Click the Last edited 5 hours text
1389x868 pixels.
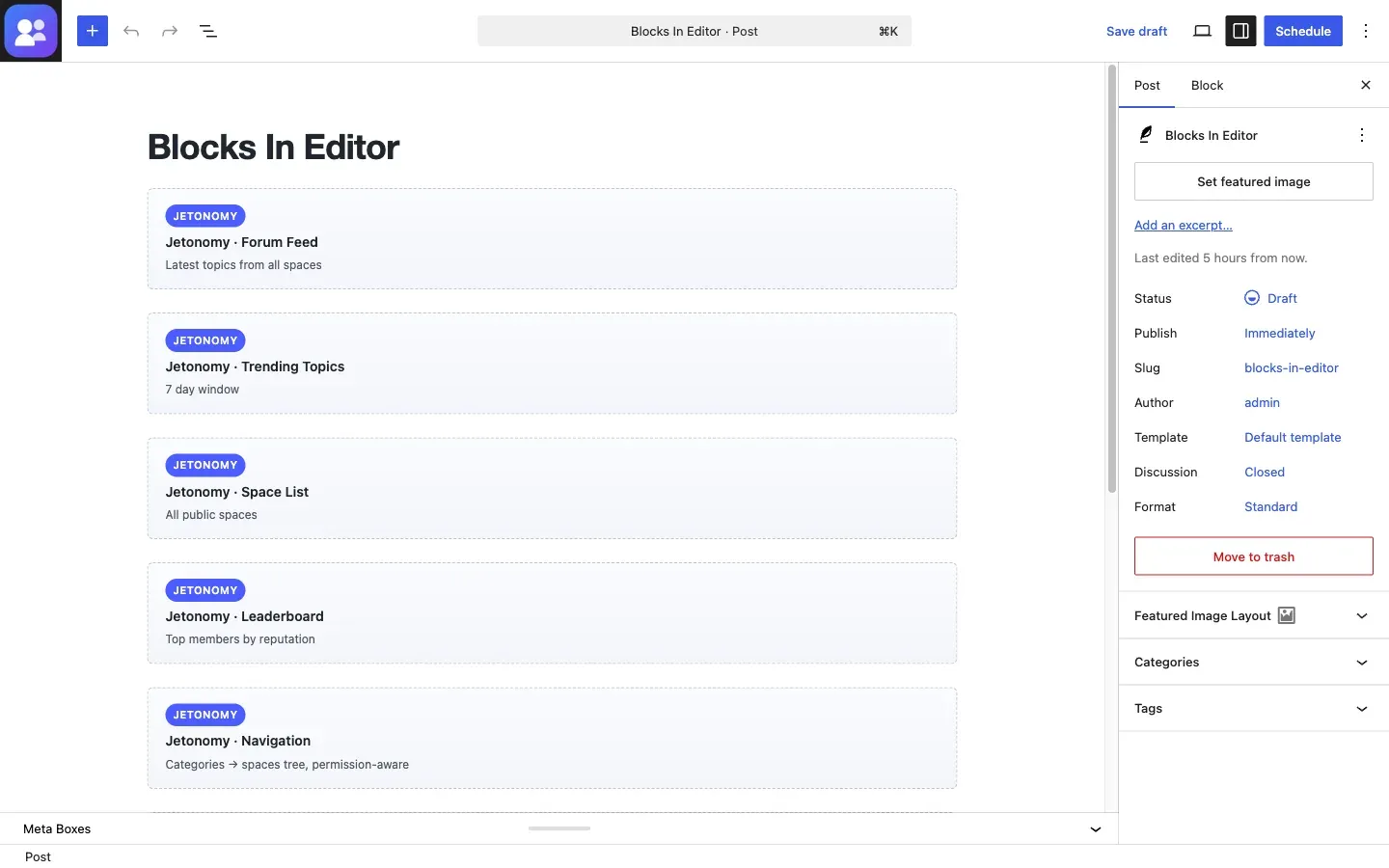coord(1220,258)
